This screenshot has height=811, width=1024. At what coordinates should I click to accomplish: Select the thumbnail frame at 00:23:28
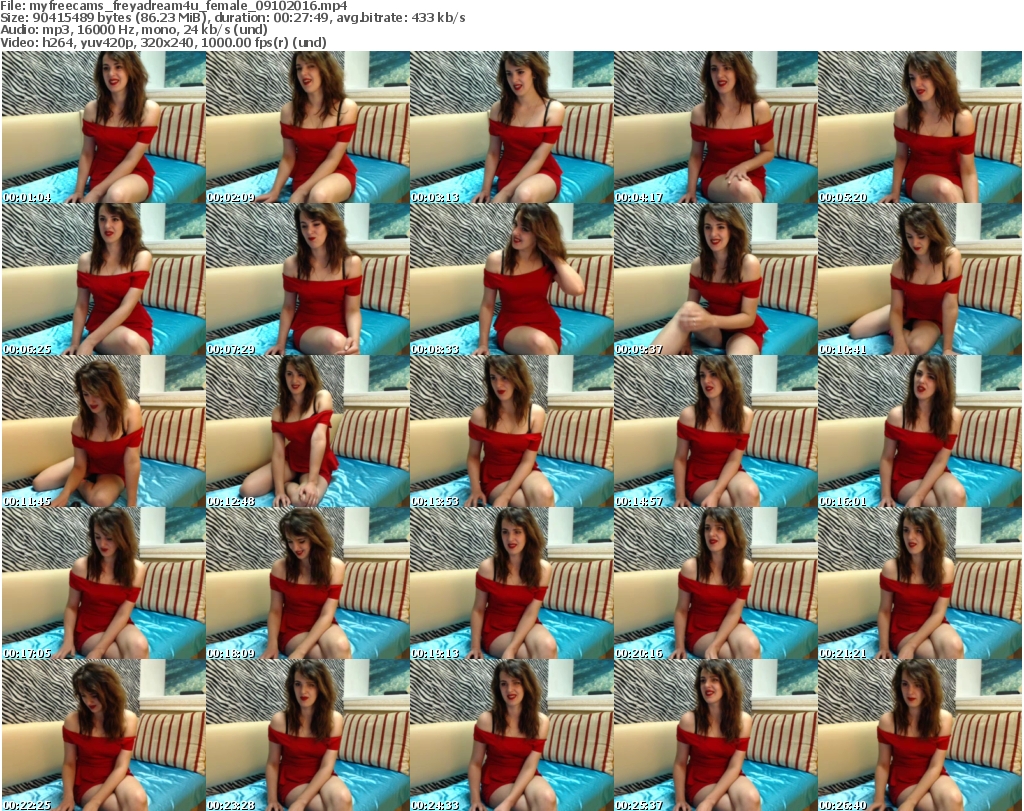click(x=308, y=735)
